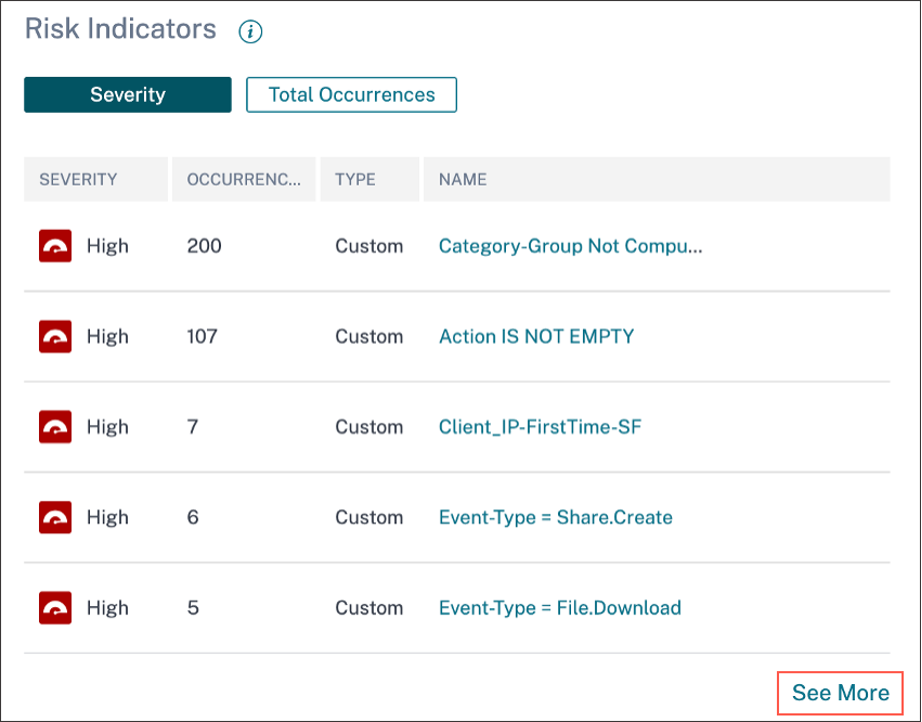Screen dimensions: 922x722
Task: Switch to the Severity view tab
Action: coord(127,95)
